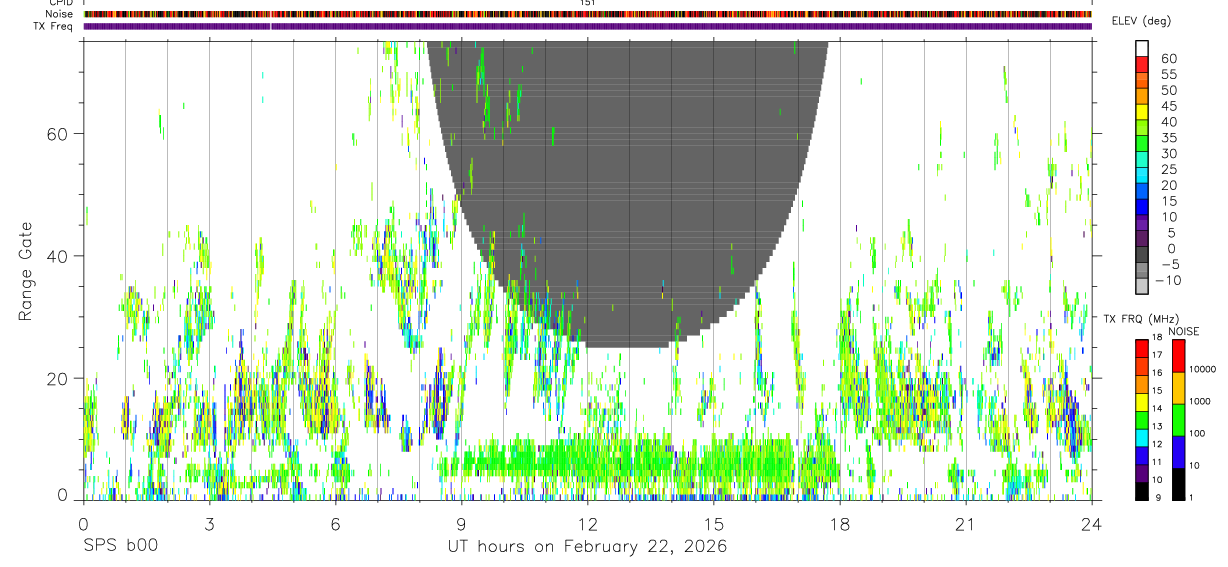Click the 12 hour tick on the UT axis

587,523
